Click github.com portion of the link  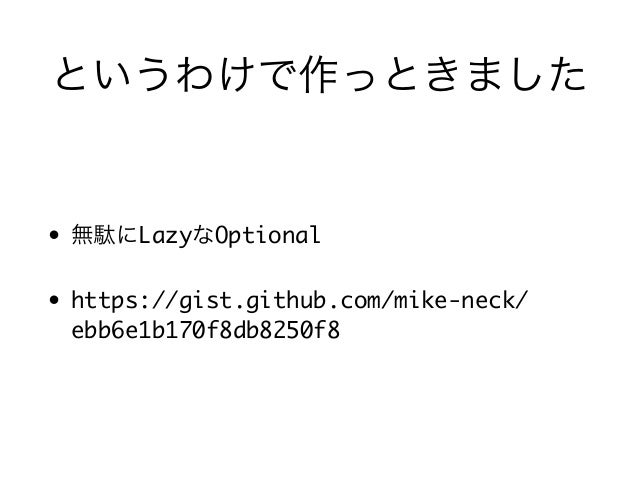pyautogui.click(x=314, y=301)
